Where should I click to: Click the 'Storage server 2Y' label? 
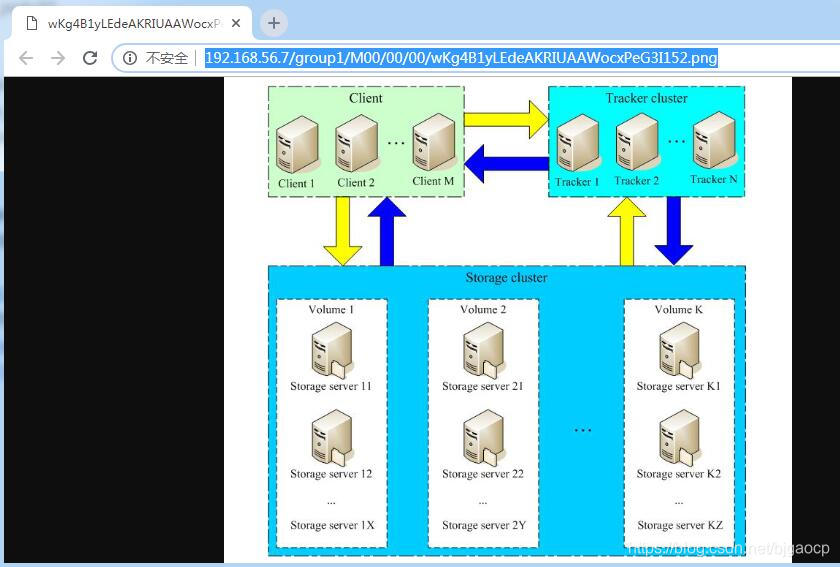tap(484, 525)
